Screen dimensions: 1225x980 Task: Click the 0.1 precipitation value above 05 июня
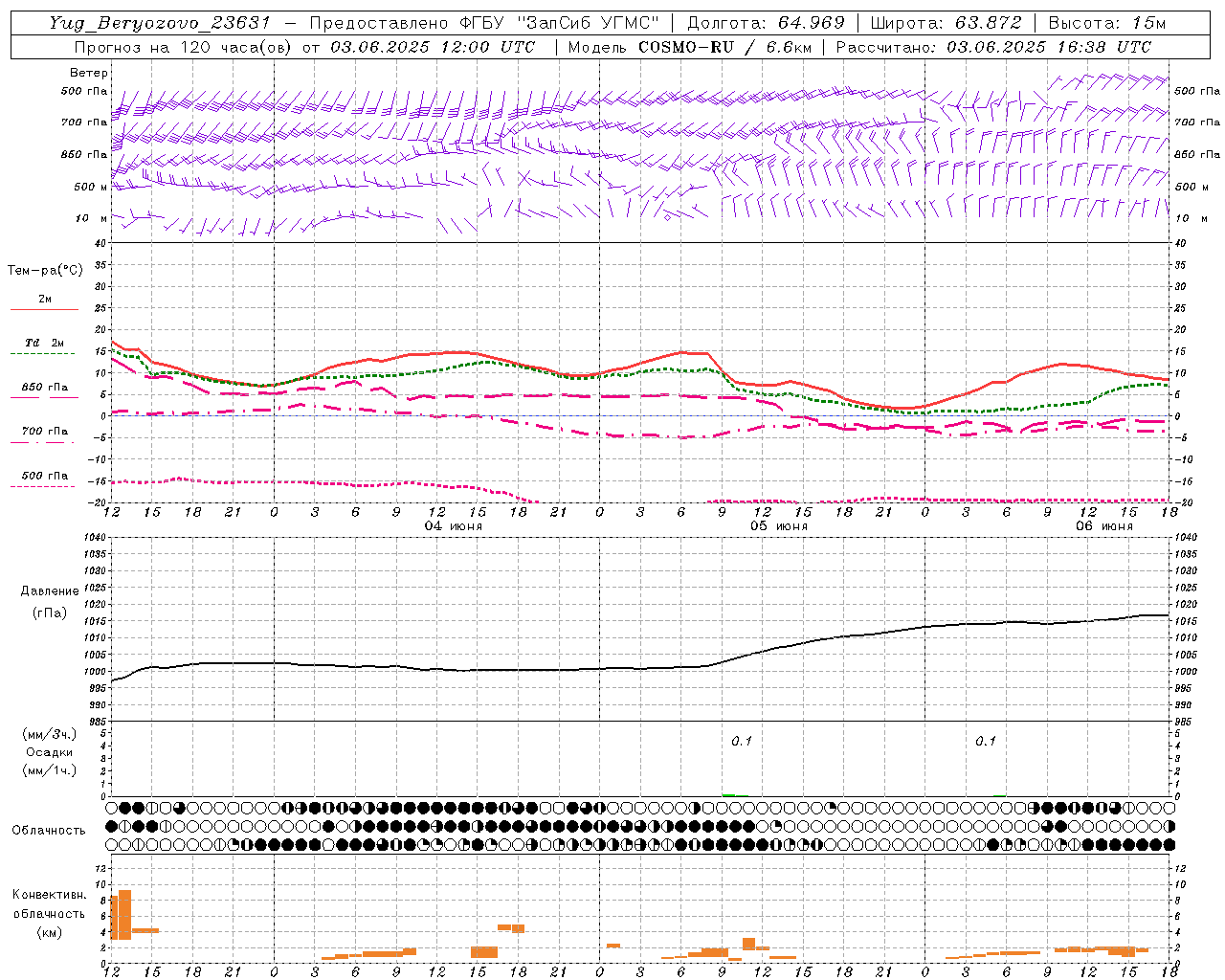click(742, 741)
